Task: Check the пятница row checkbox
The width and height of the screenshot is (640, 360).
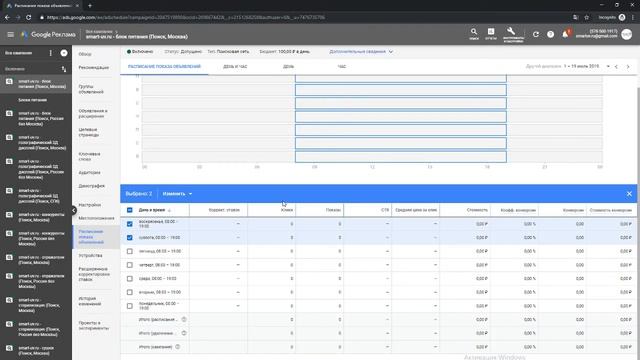Action: (x=130, y=251)
